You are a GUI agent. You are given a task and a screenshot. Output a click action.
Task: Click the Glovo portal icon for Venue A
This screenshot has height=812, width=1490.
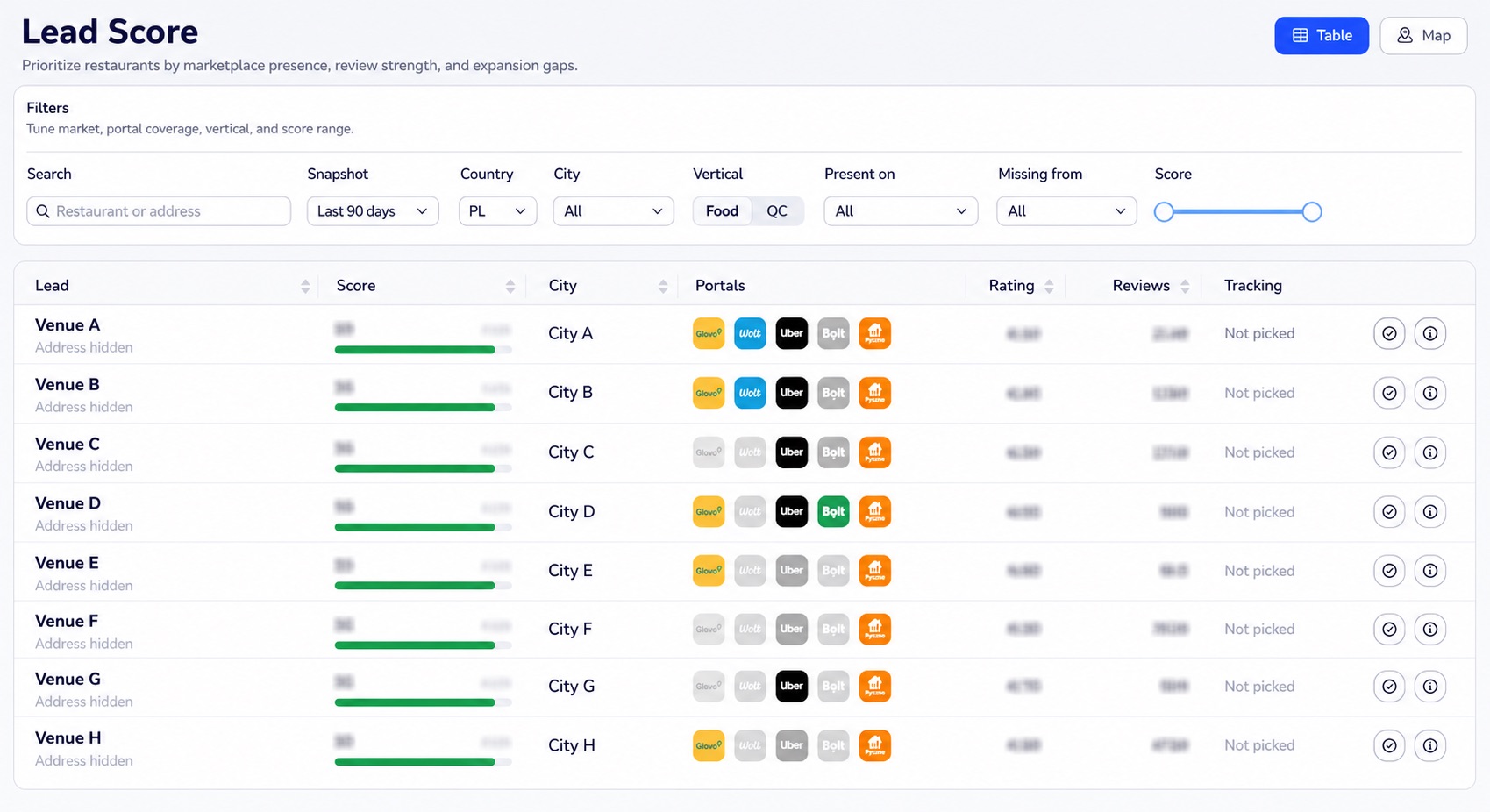[709, 333]
